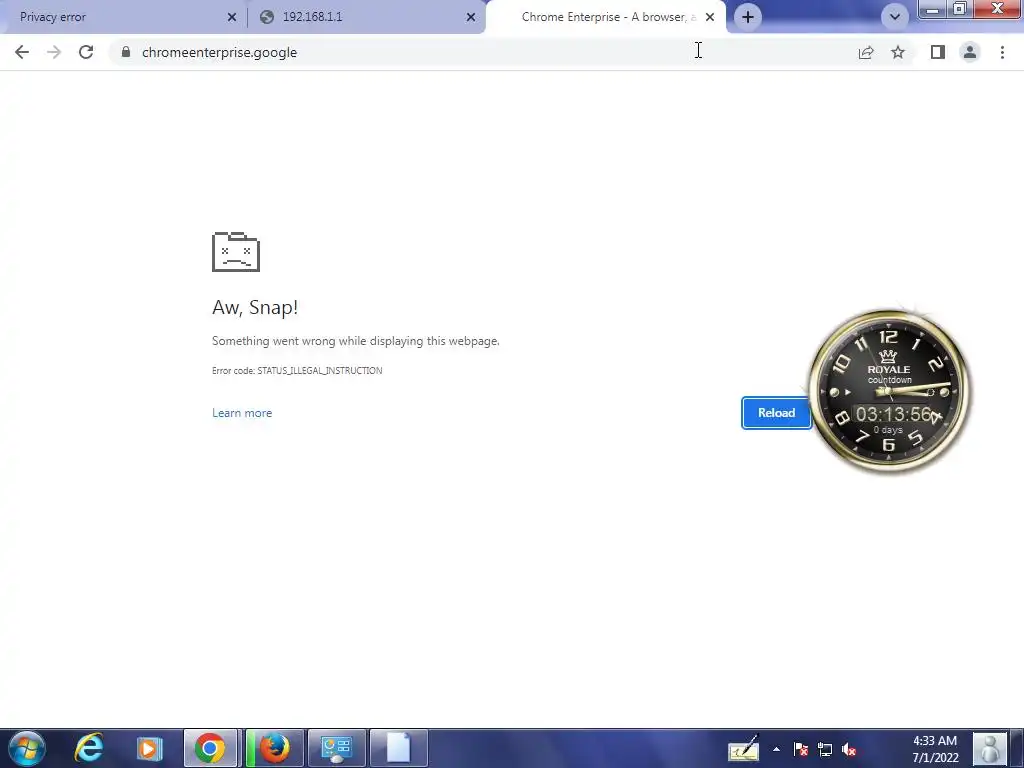Show hidden tray icons arrow
Viewport: 1024px width, 768px height.
click(776, 750)
